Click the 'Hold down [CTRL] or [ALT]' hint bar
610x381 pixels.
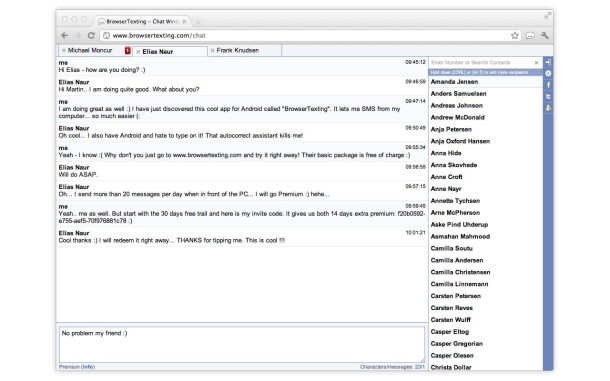[486, 72]
